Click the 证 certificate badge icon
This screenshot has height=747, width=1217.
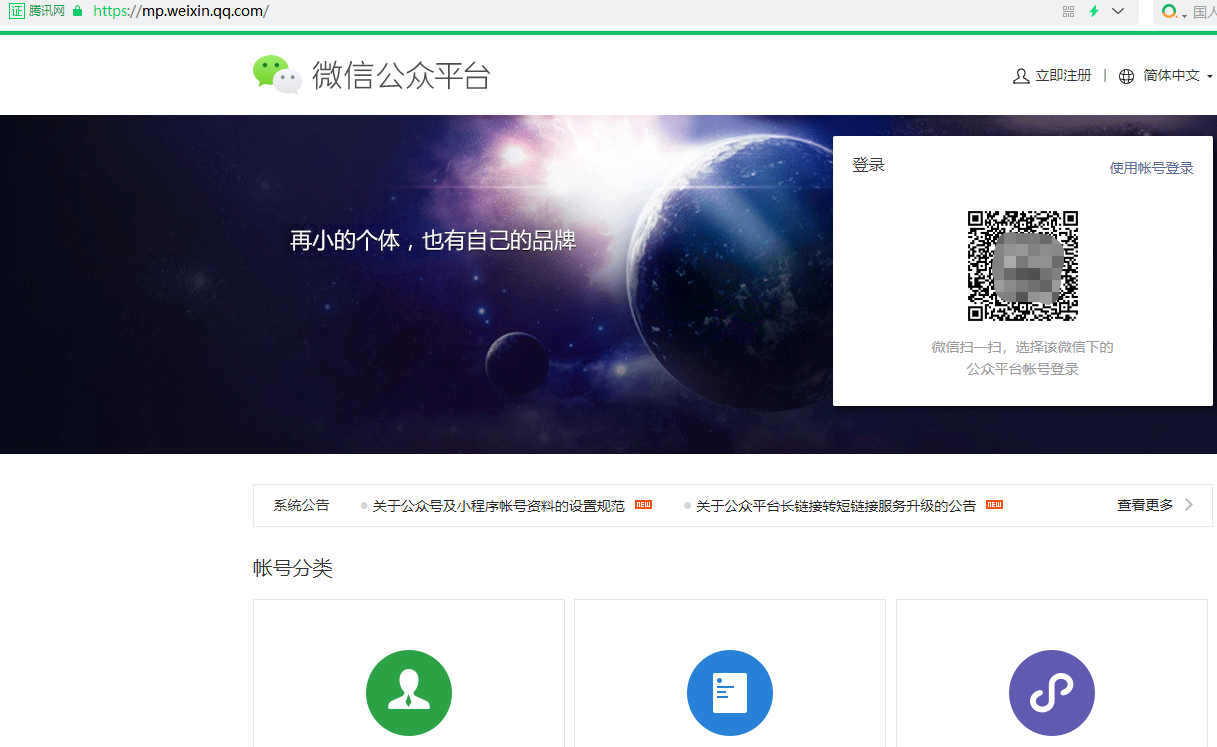(x=16, y=11)
